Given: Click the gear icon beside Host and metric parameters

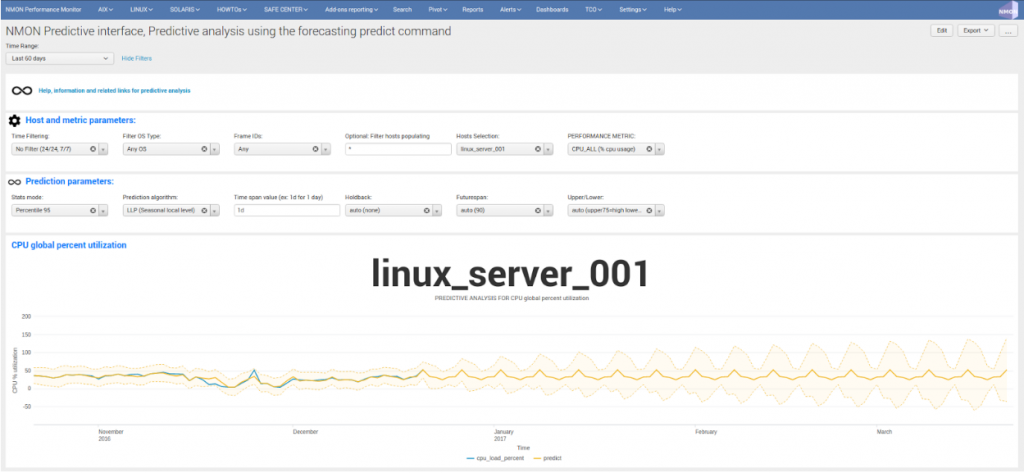Looking at the screenshot, I should [15, 120].
